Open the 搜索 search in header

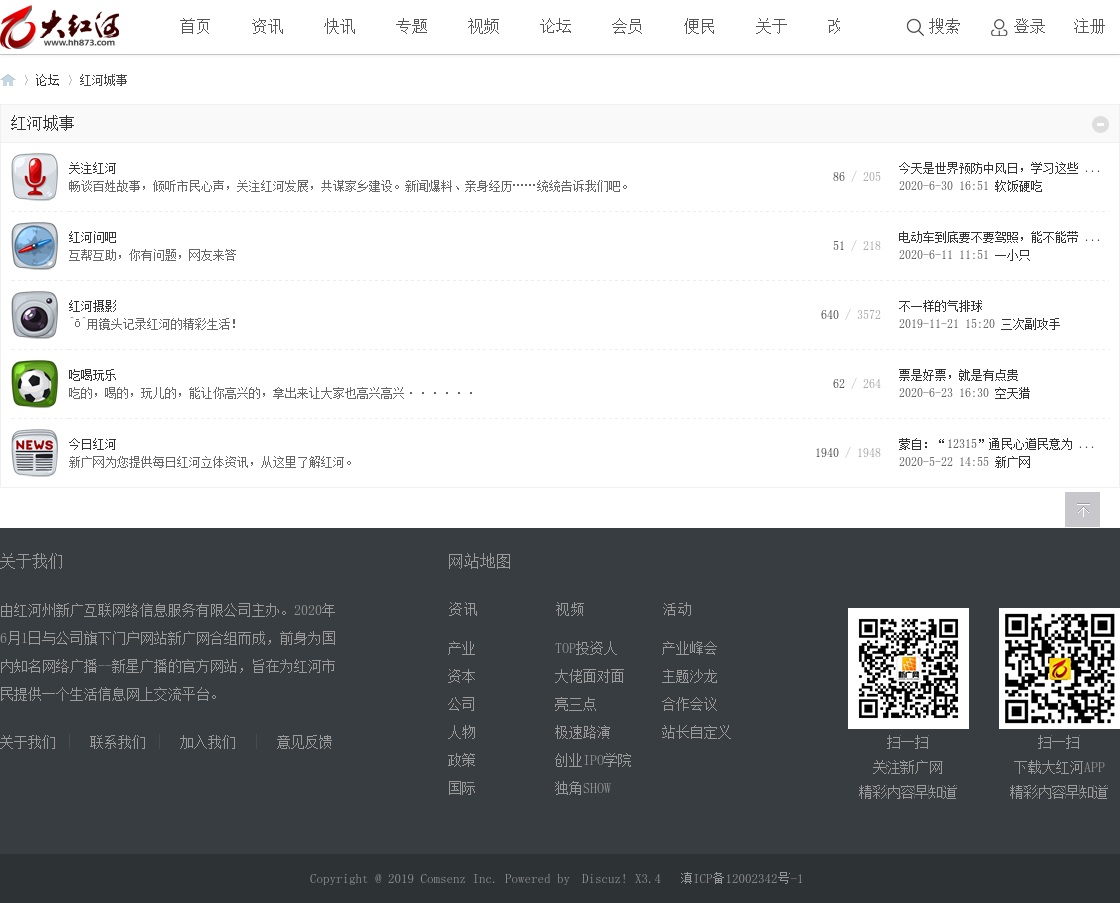933,27
